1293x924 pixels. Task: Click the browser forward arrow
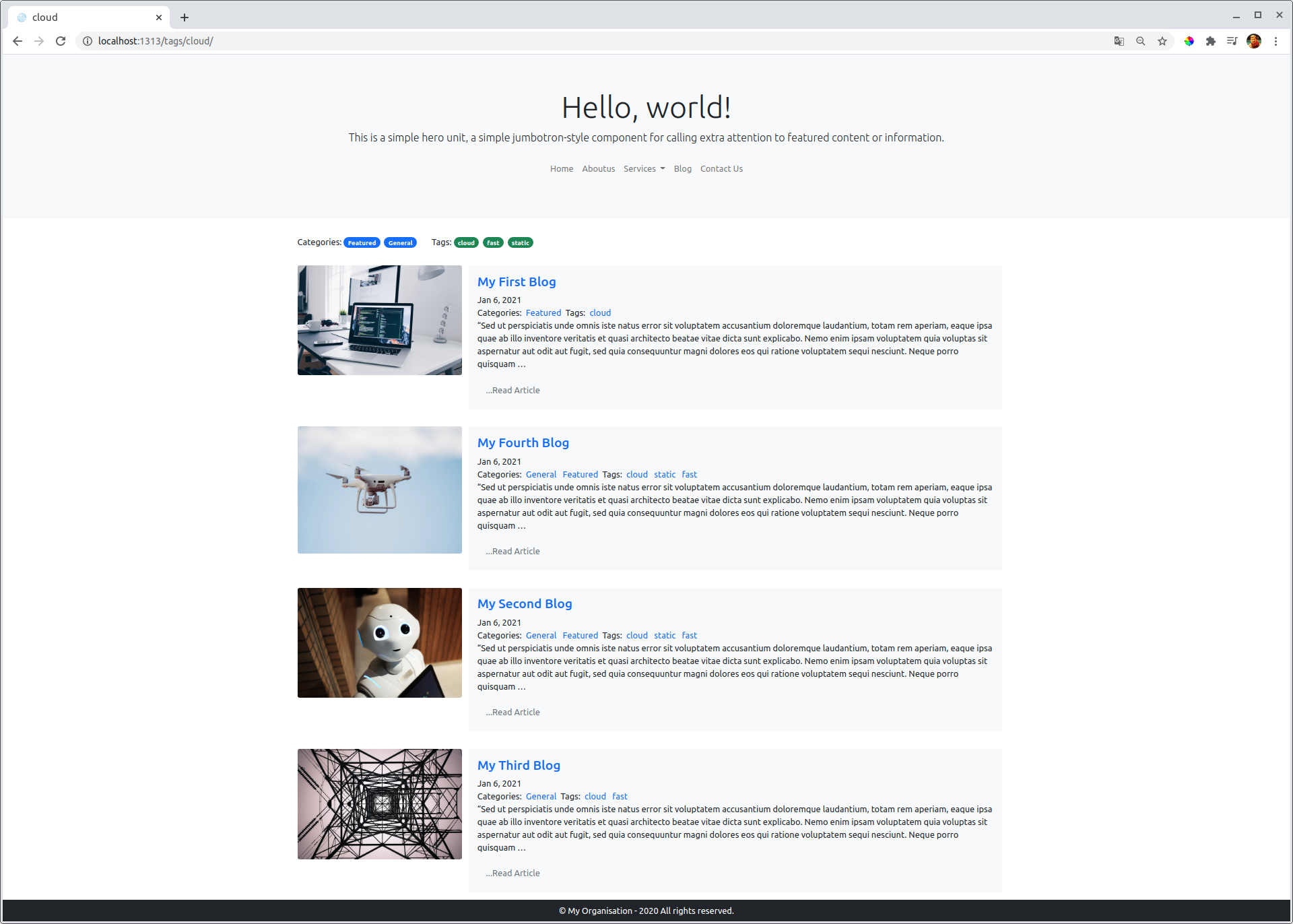coord(38,41)
